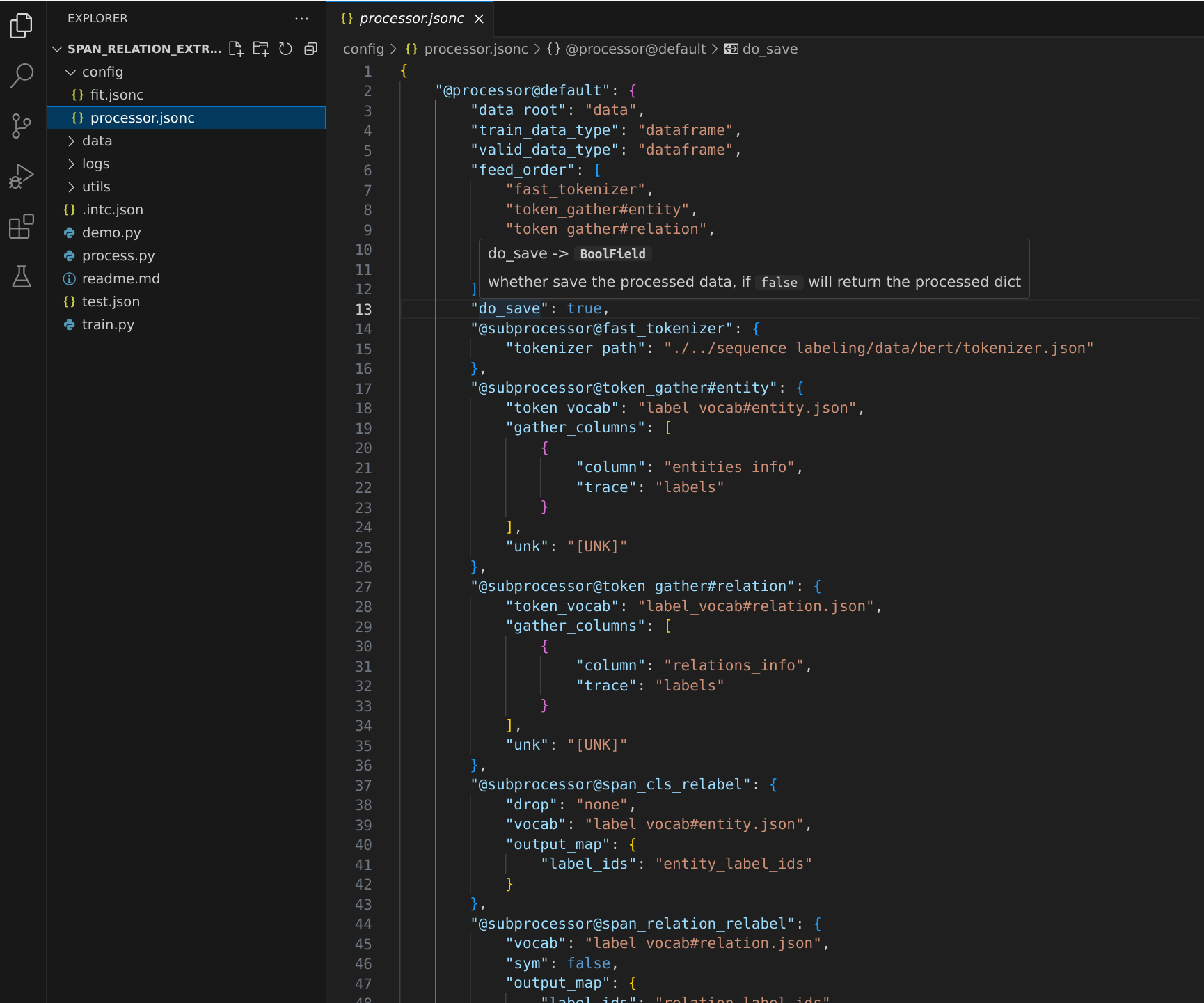Open demo.py file
The image size is (1204, 1003).
pyautogui.click(x=186, y=232)
